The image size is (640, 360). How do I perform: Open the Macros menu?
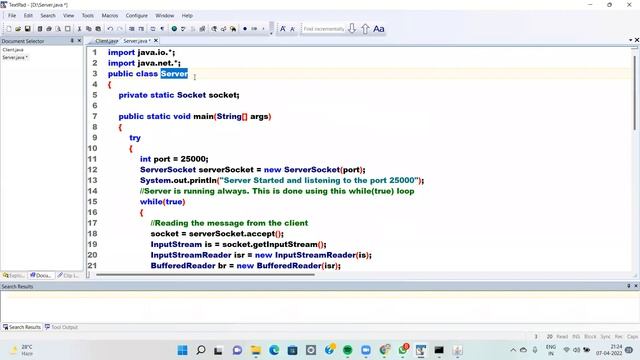tap(110, 16)
